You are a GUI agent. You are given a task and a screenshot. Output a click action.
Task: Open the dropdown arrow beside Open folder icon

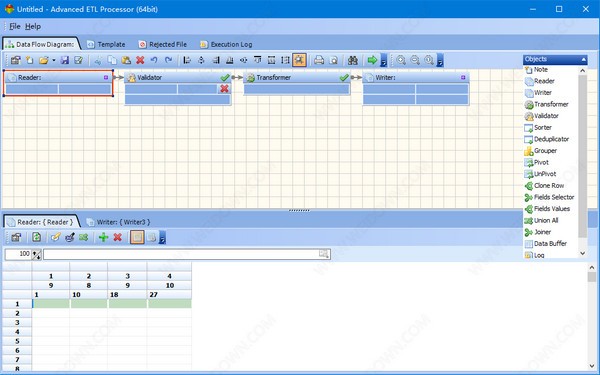54,60
